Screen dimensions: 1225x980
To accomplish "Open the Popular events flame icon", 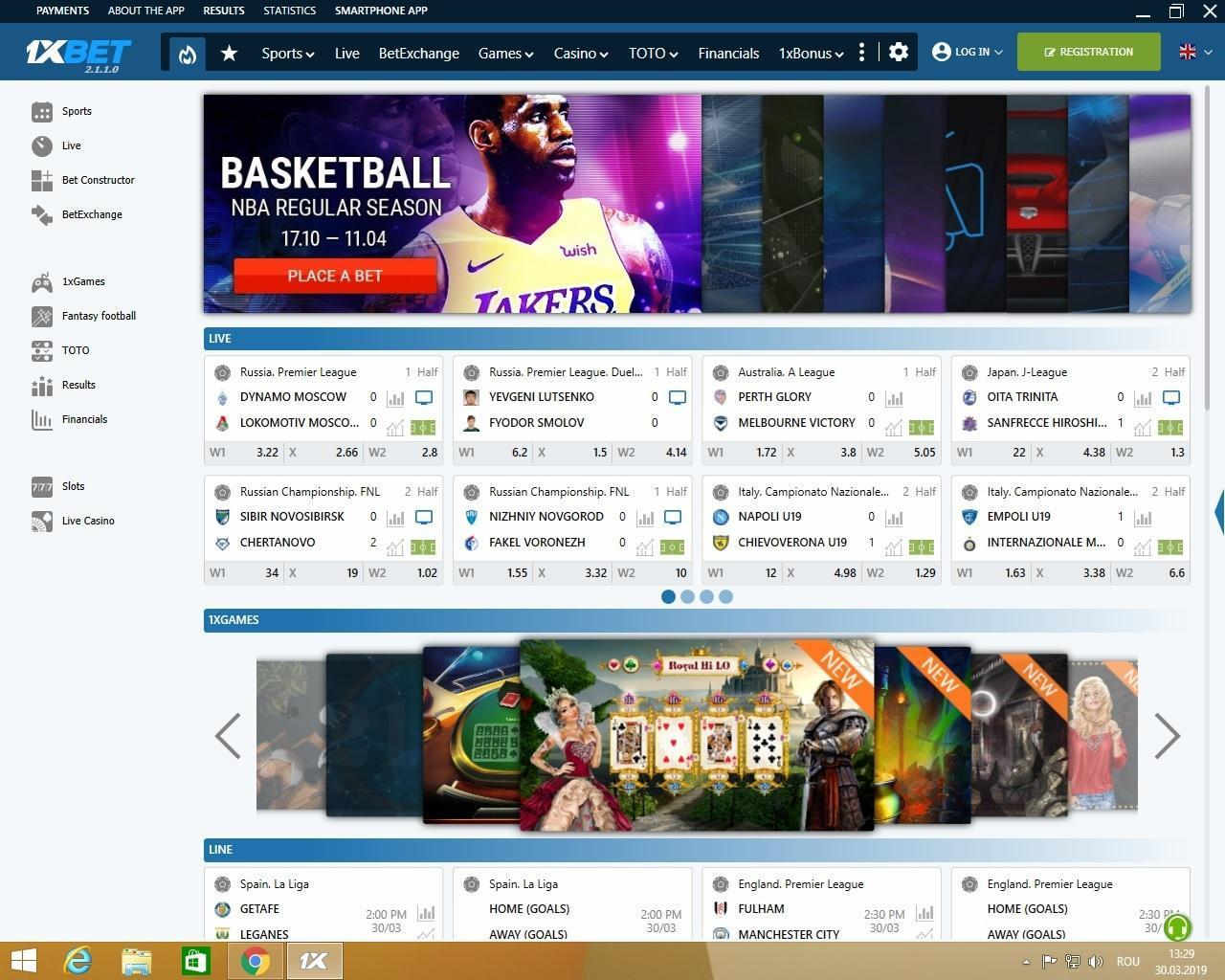I will coord(187,53).
